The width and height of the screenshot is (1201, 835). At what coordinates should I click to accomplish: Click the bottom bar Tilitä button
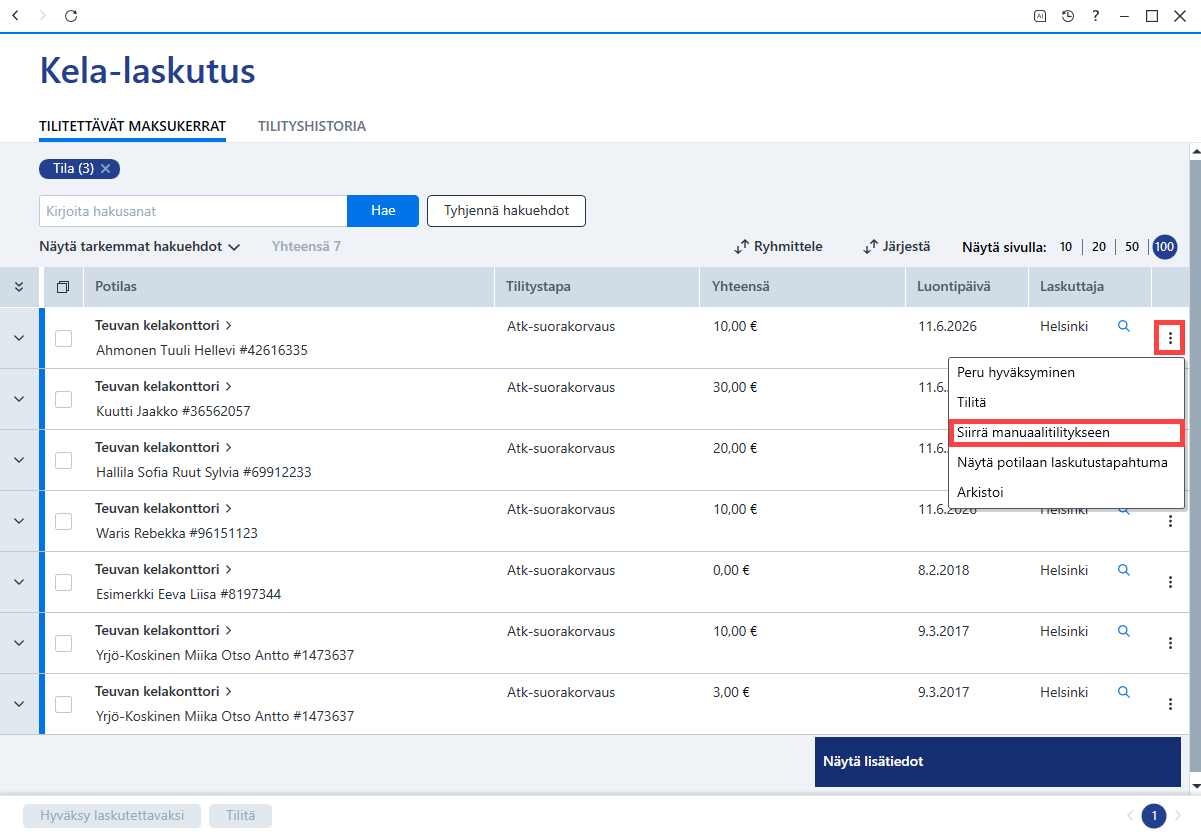[x=240, y=816]
